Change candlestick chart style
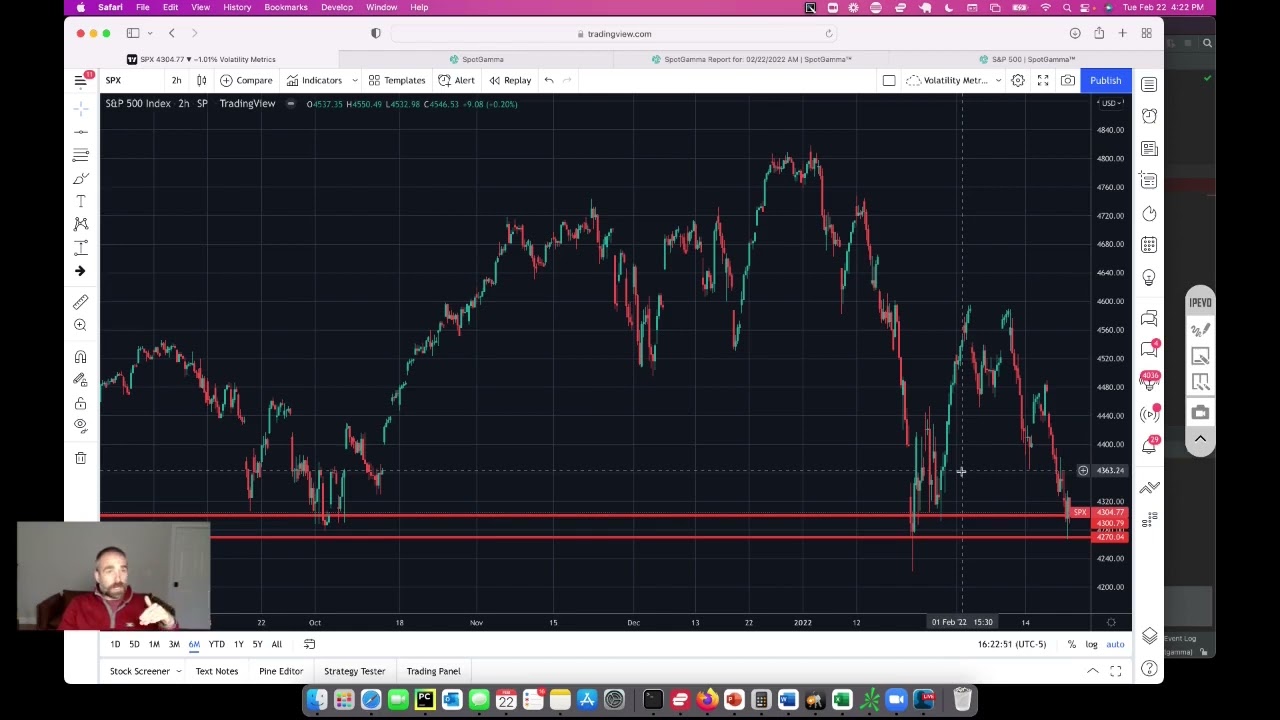1280x720 pixels. 201,80
